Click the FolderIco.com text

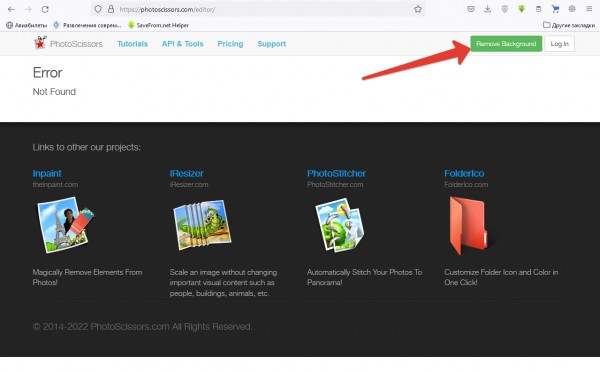(x=466, y=184)
